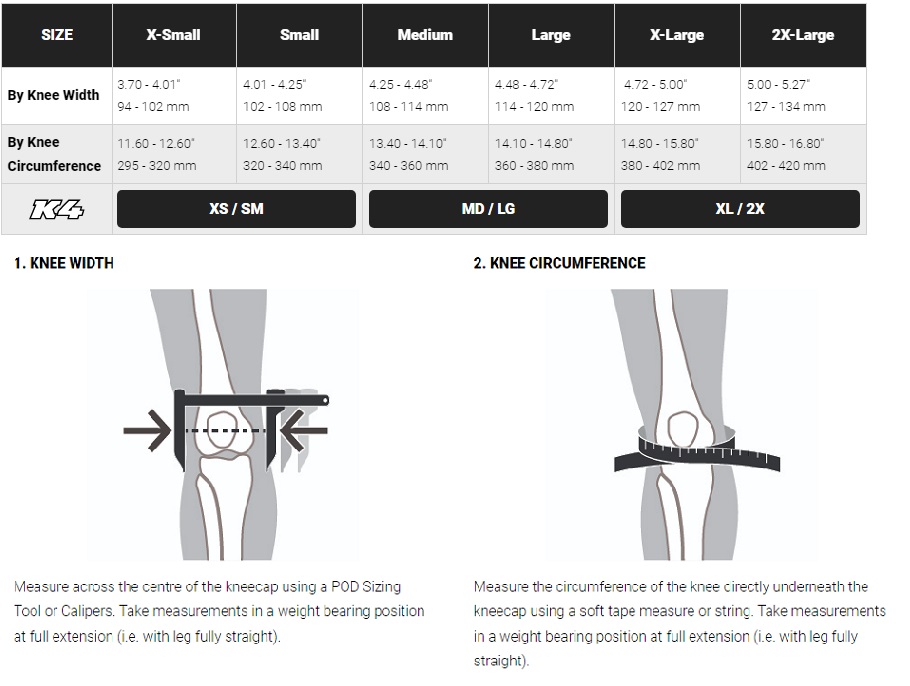
Task: Click the X-Small column header
Action: [174, 35]
